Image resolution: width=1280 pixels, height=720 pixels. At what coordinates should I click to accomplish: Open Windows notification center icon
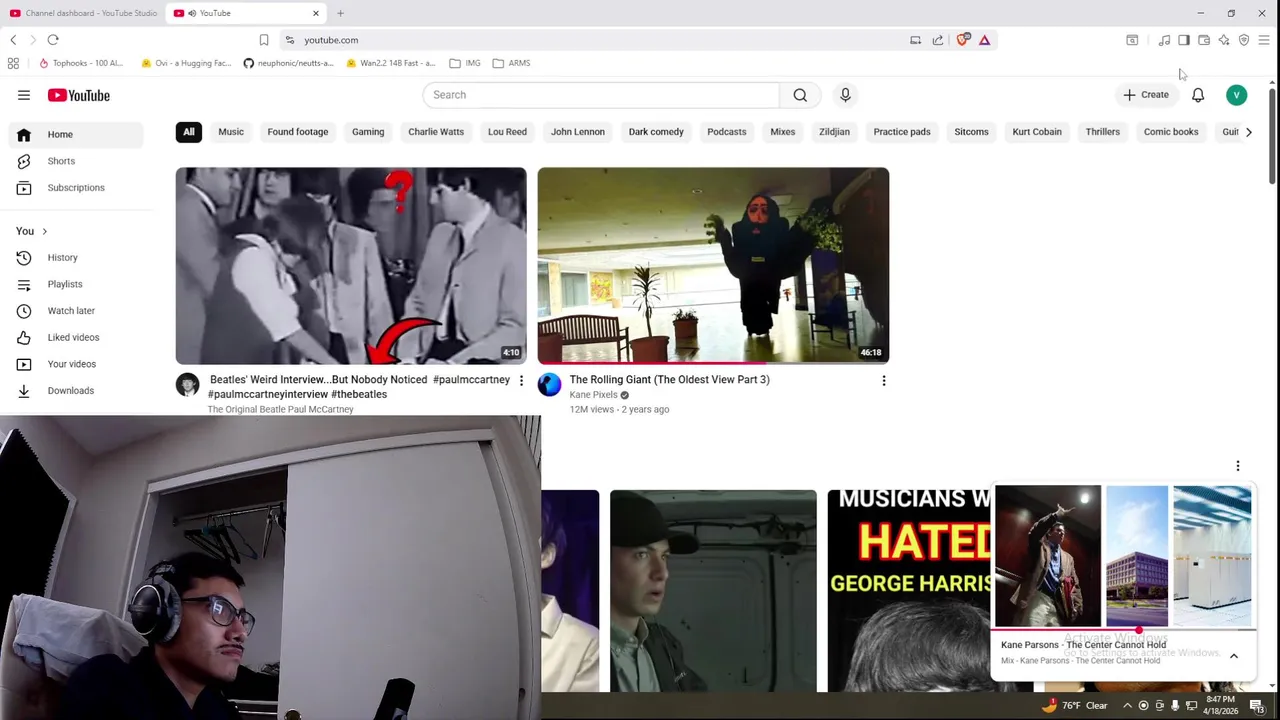1257,705
